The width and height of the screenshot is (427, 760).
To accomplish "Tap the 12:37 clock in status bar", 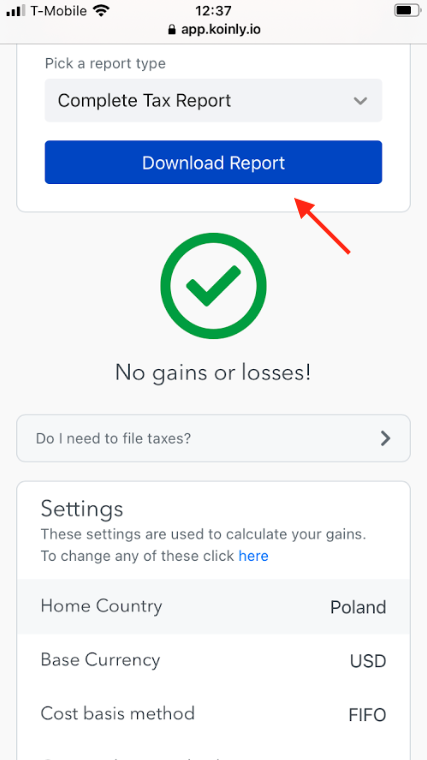I will tap(213, 10).
